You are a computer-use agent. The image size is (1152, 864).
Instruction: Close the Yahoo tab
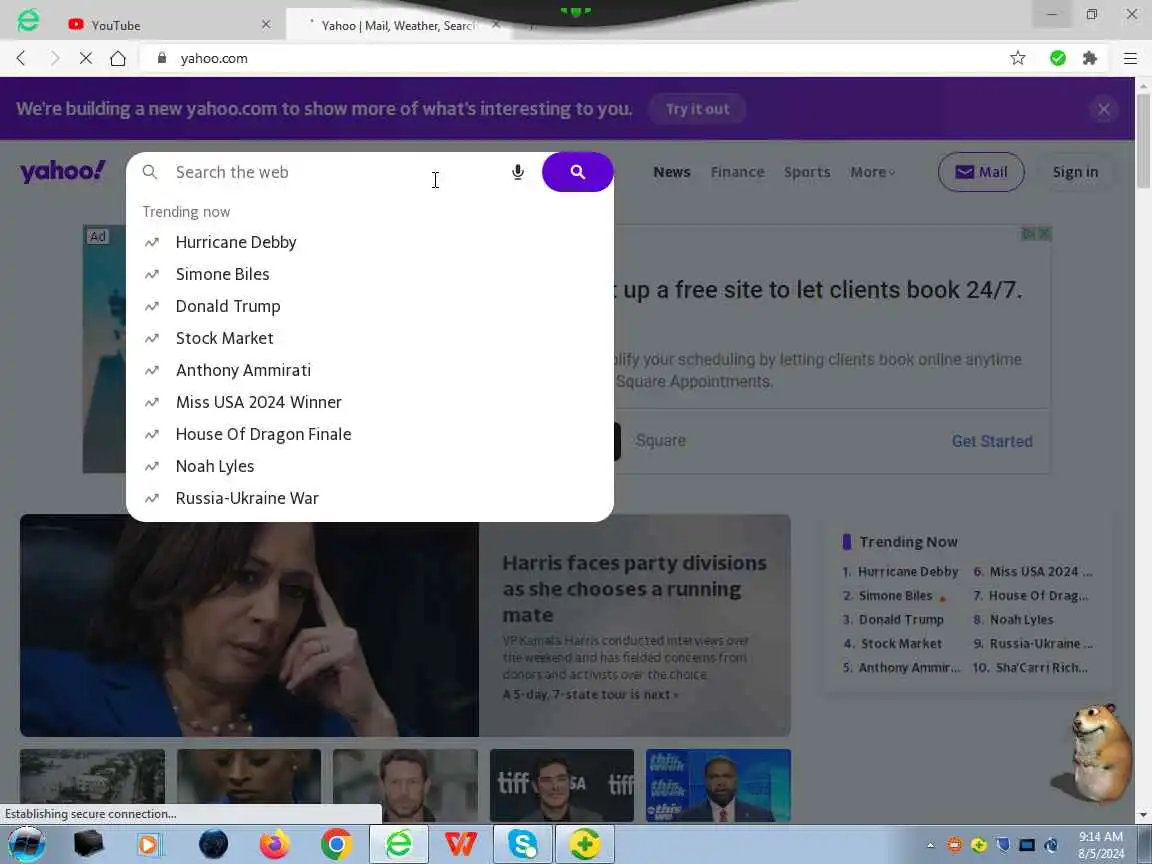tap(496, 25)
